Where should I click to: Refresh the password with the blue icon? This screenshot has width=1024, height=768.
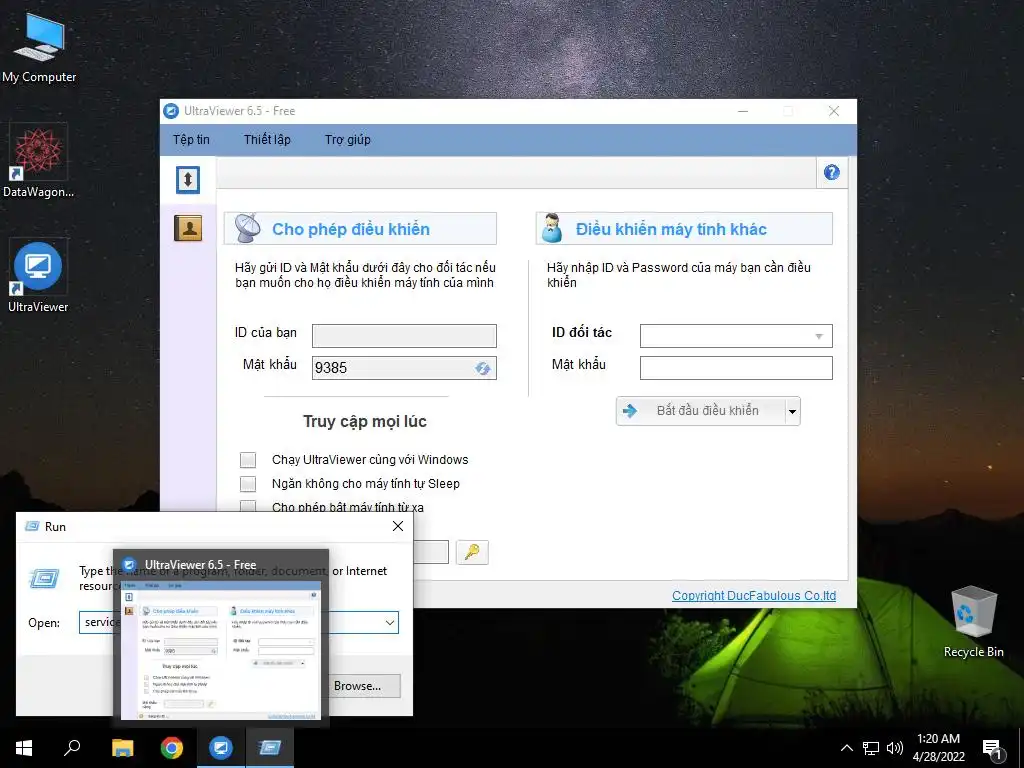click(483, 368)
